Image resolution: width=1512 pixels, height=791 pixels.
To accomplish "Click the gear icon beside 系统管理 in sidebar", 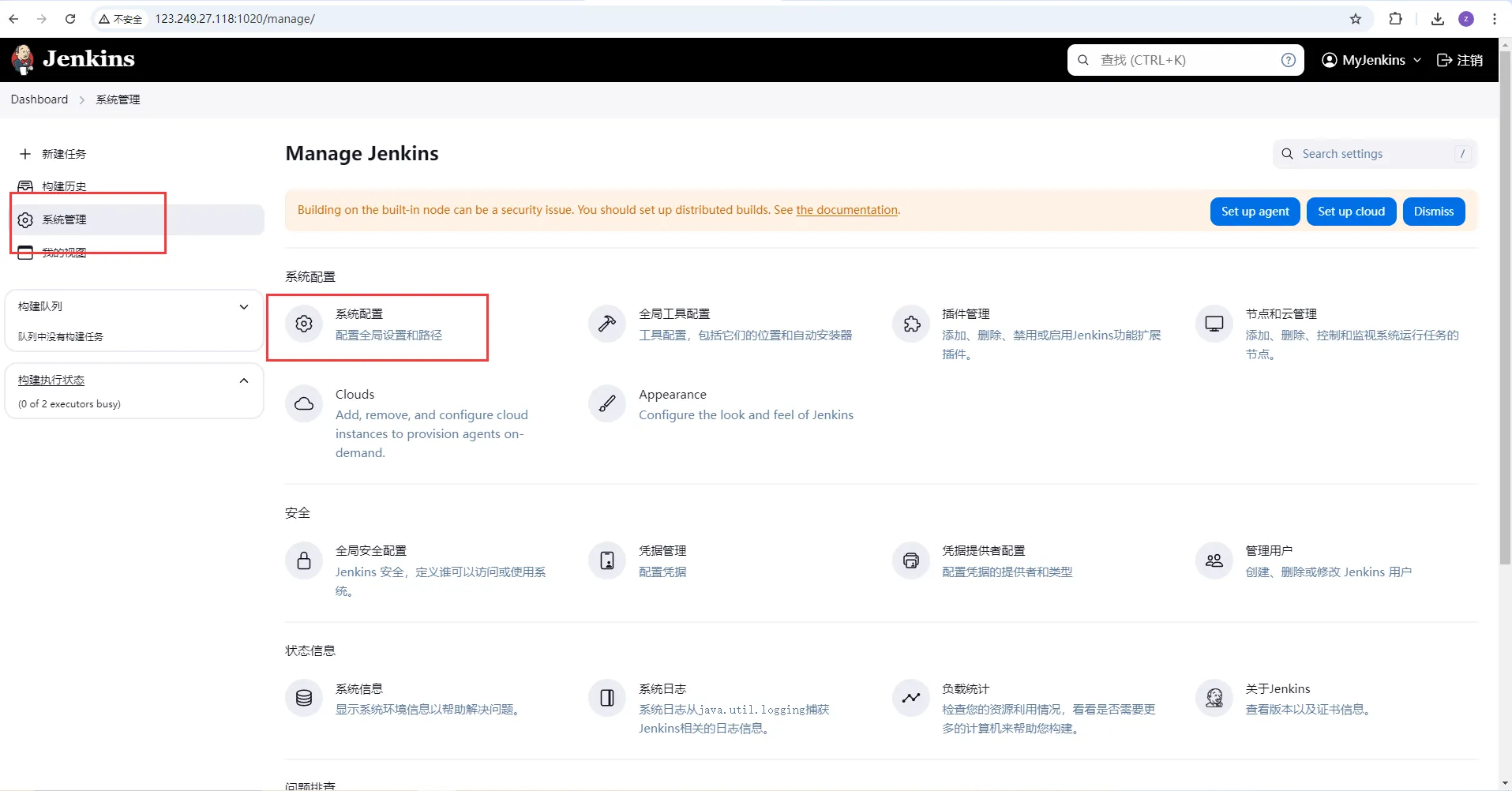I will tap(25, 219).
